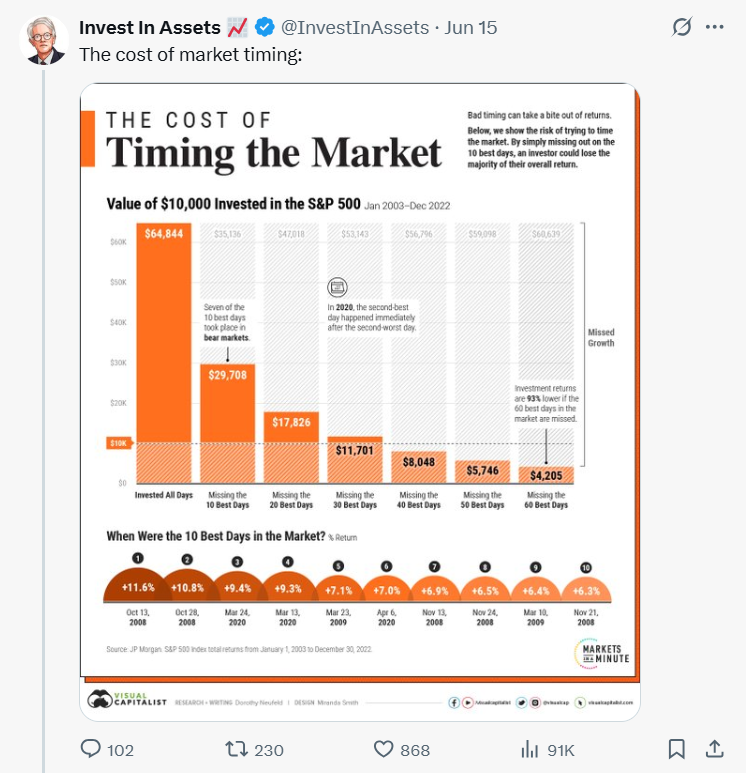Click the Markets in a Minute logo
The height and width of the screenshot is (773, 746).
tap(602, 654)
